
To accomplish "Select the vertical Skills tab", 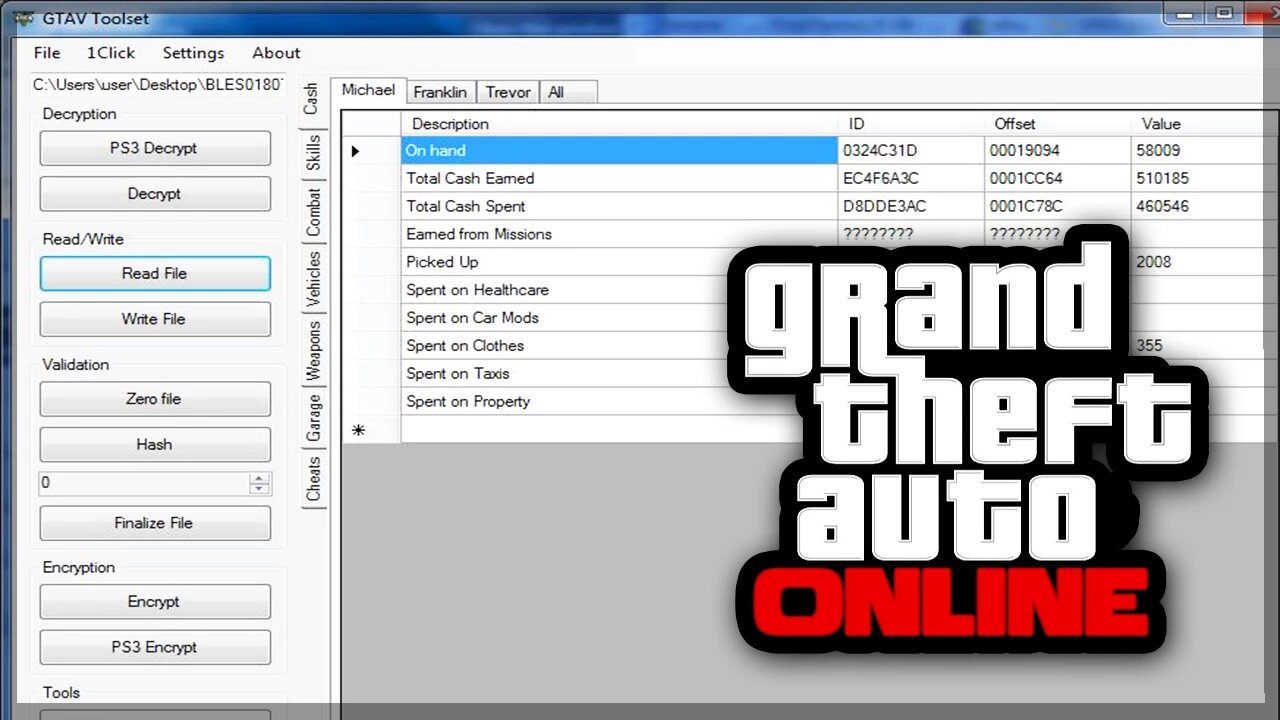I will point(313,153).
